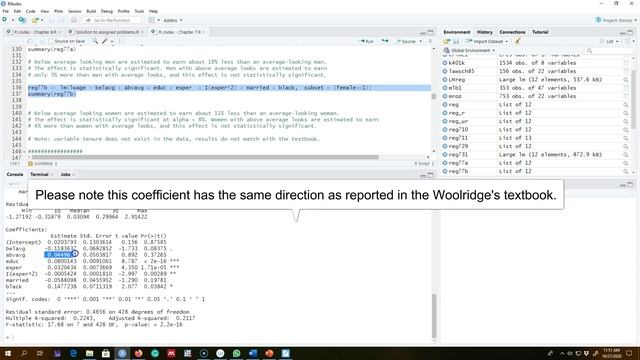Click the Source button in editor
The width and height of the screenshot is (640, 360).
[406, 41]
